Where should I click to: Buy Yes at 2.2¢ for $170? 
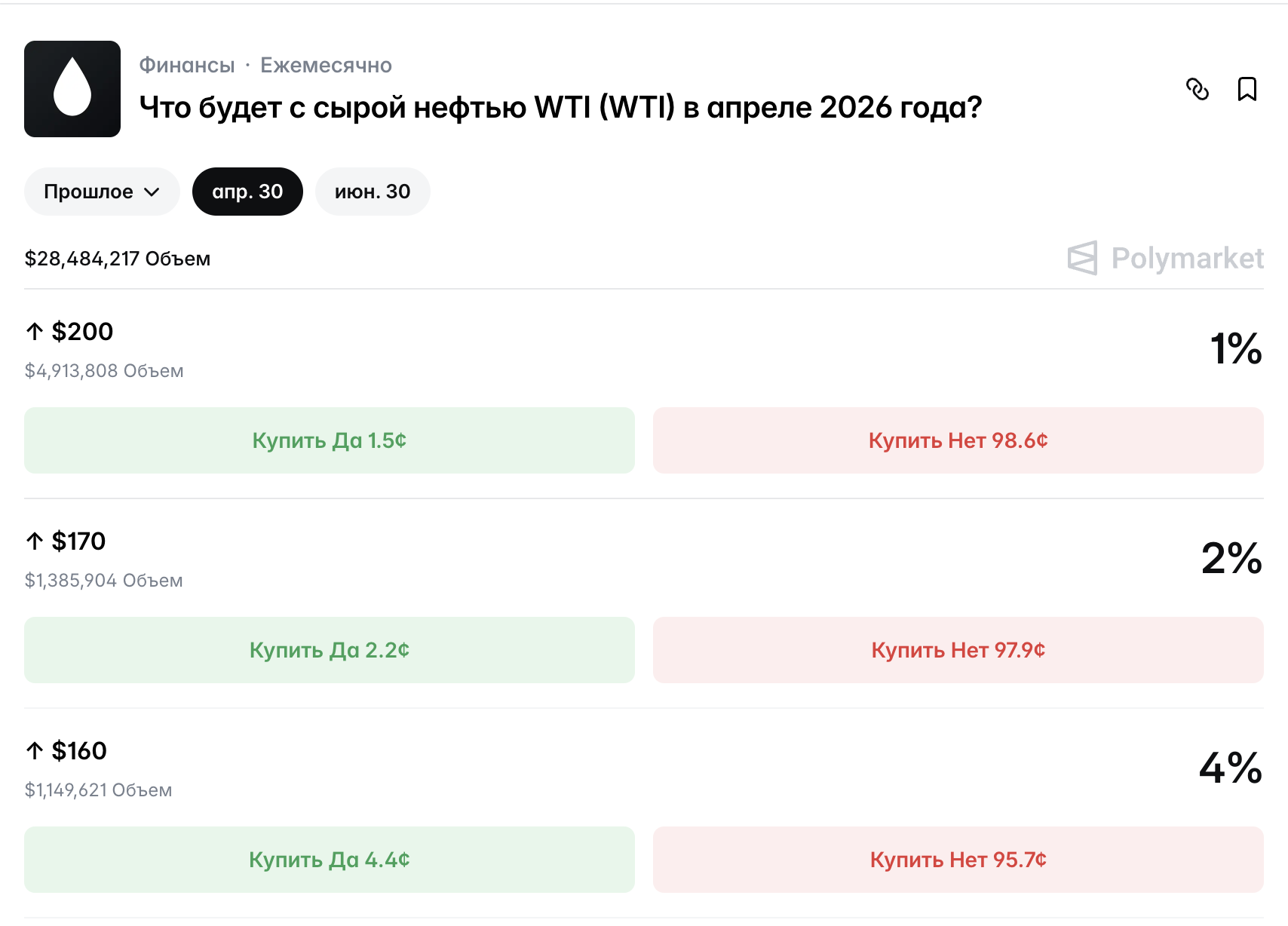pos(329,650)
